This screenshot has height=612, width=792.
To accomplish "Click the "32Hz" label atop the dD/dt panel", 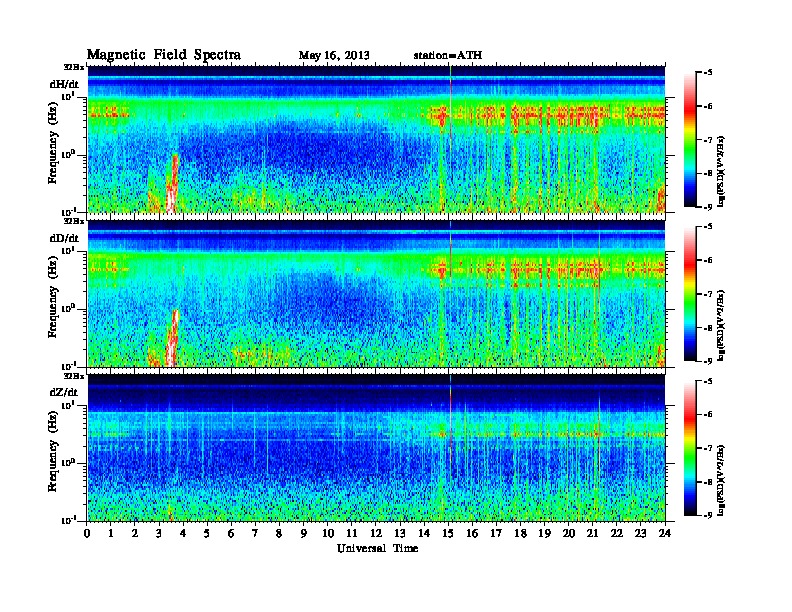I will pos(73,221).
